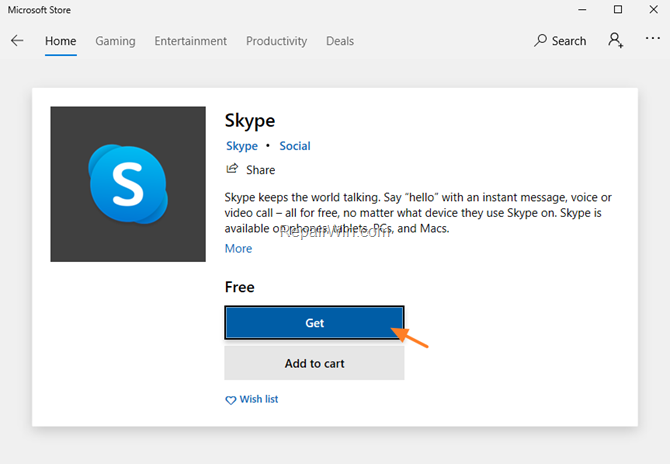
Task: Click Add to cart
Action: 314,363
